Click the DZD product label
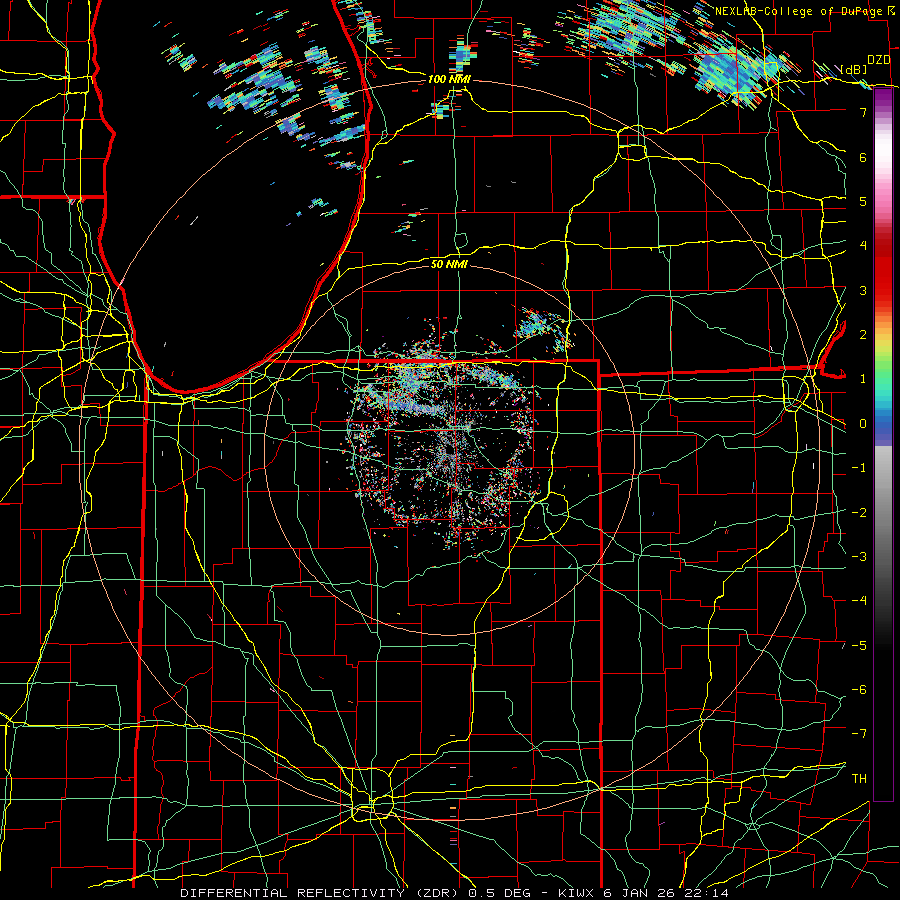Screen dimensions: 900x900 click(x=879, y=60)
